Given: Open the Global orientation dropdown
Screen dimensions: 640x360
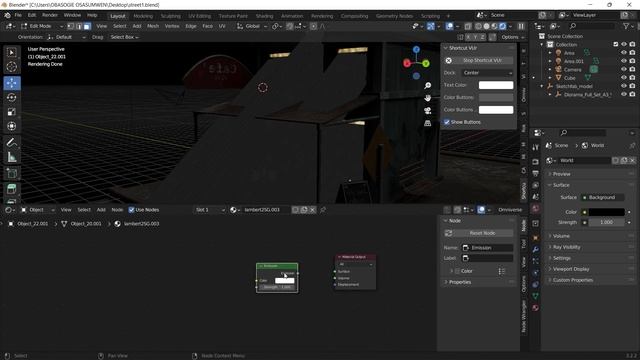Looking at the screenshot, I should 252,26.
